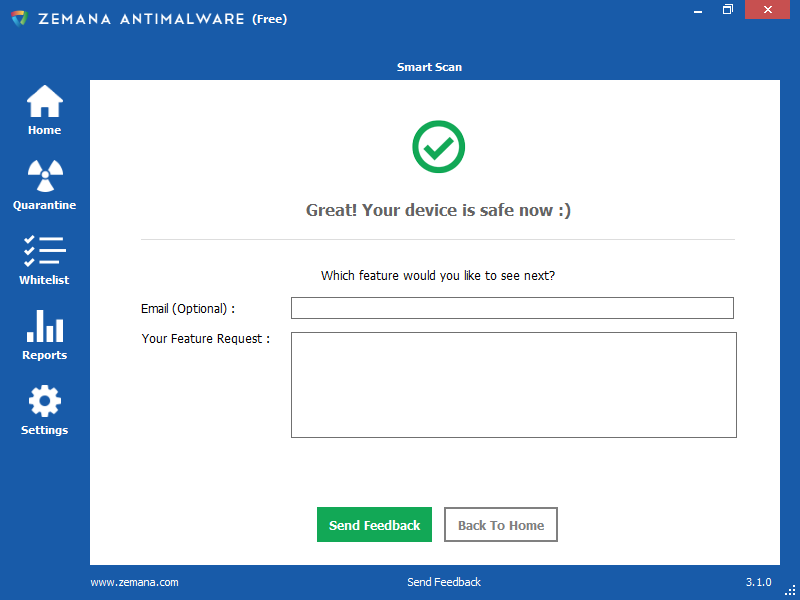
Task: Click the restore window button
Action: pos(727,10)
